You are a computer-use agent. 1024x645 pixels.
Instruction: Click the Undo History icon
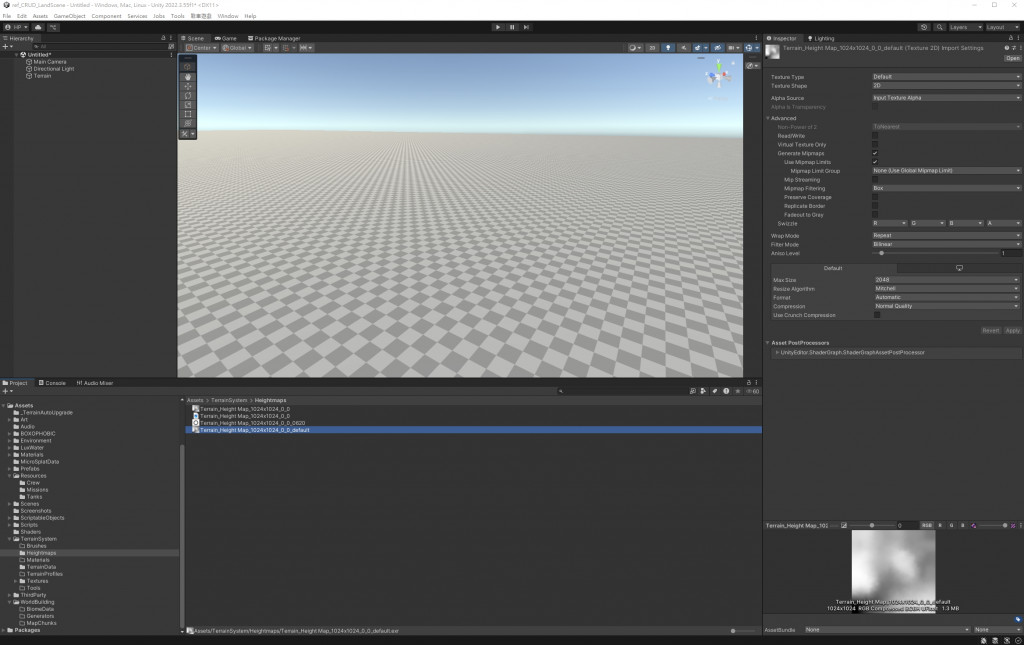[923, 27]
